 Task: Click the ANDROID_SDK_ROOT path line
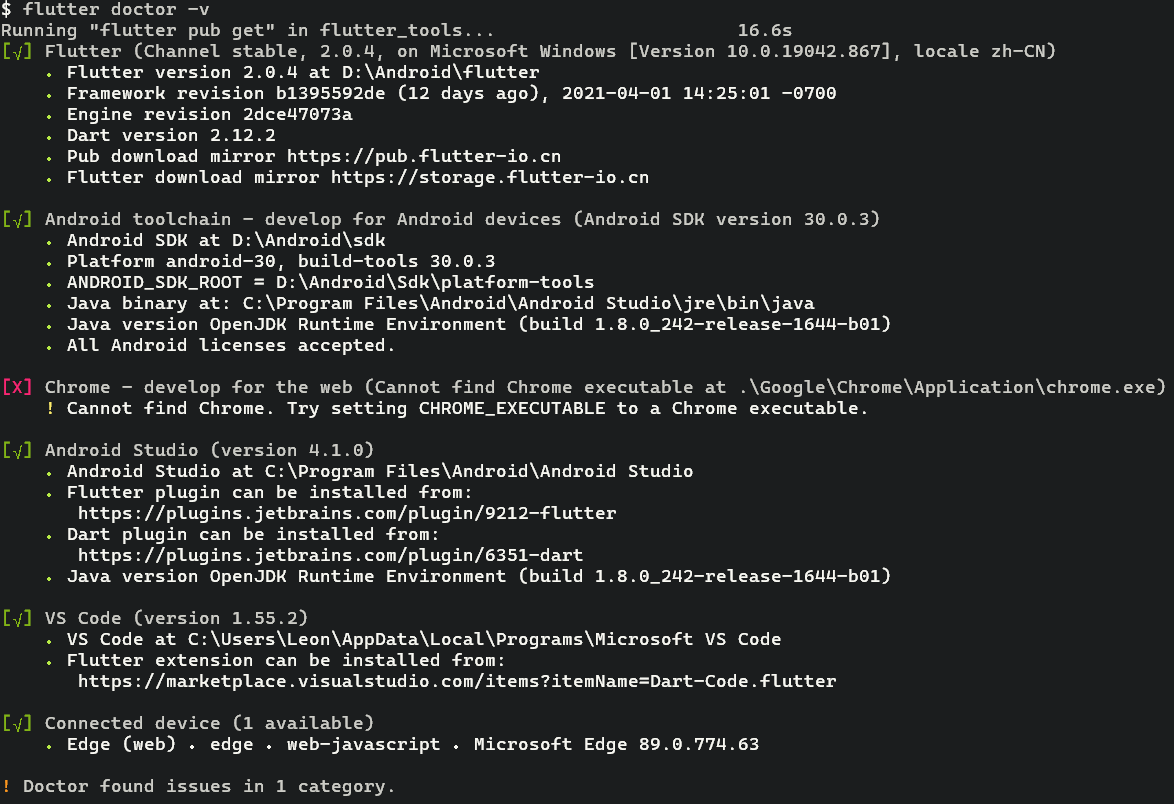(330, 283)
